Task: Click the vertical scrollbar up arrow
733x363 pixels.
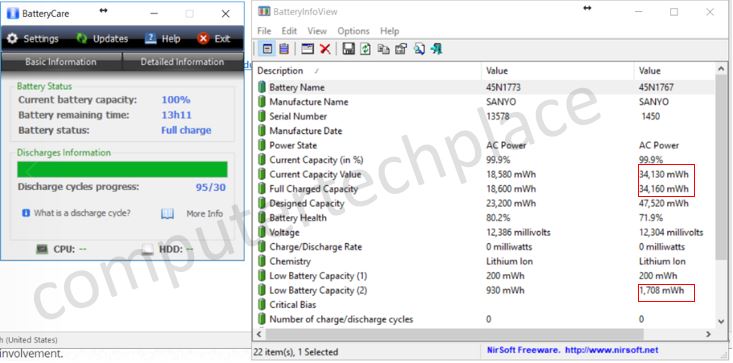Action: click(x=721, y=70)
